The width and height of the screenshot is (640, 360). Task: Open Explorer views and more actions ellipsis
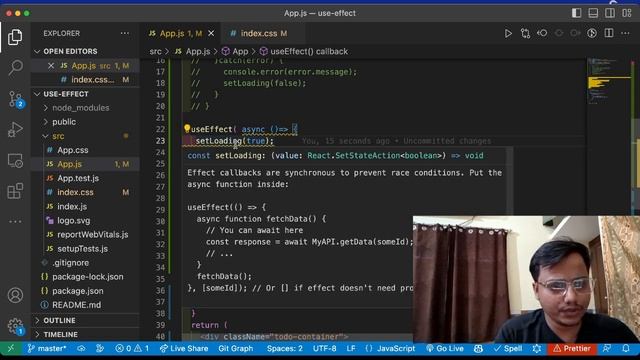125,33
